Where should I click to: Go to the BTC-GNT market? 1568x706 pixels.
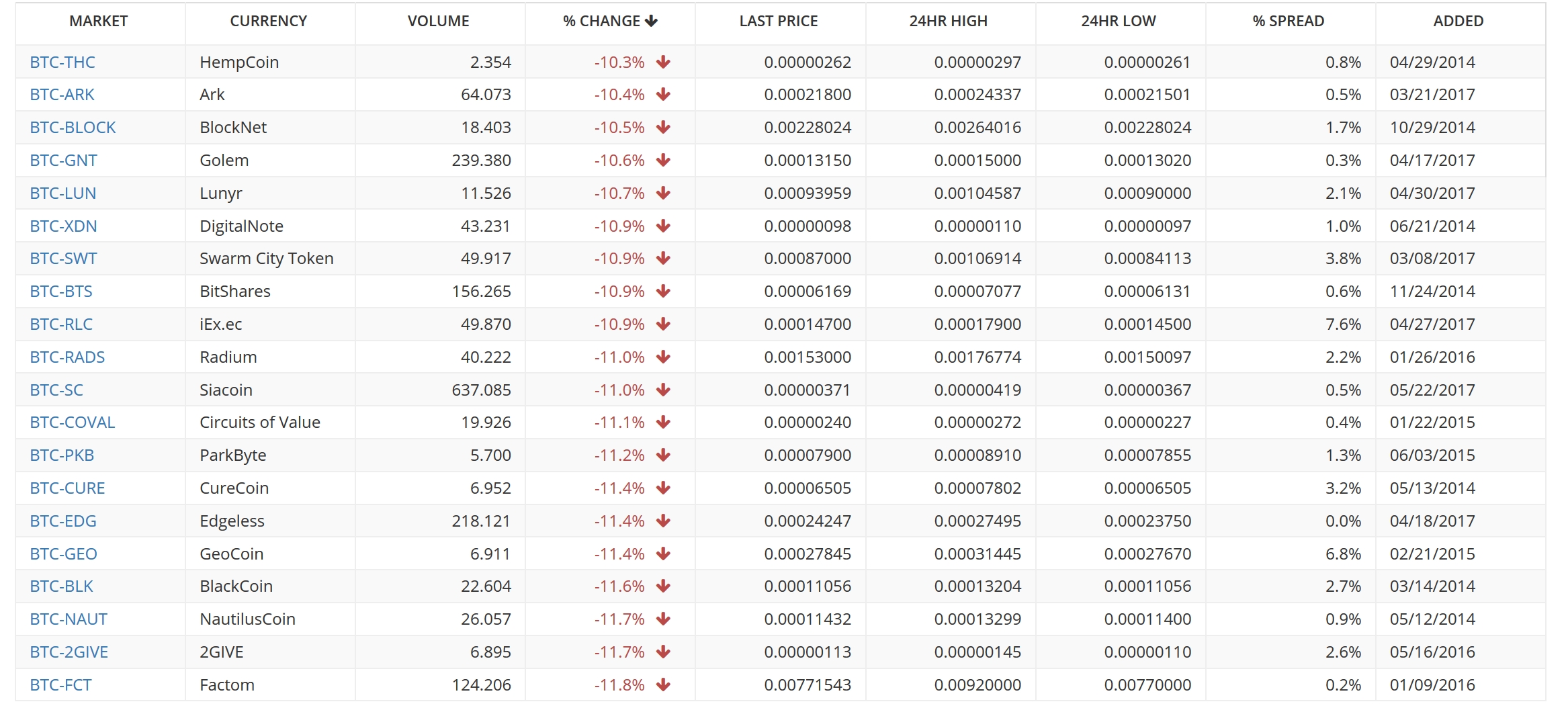coord(63,160)
